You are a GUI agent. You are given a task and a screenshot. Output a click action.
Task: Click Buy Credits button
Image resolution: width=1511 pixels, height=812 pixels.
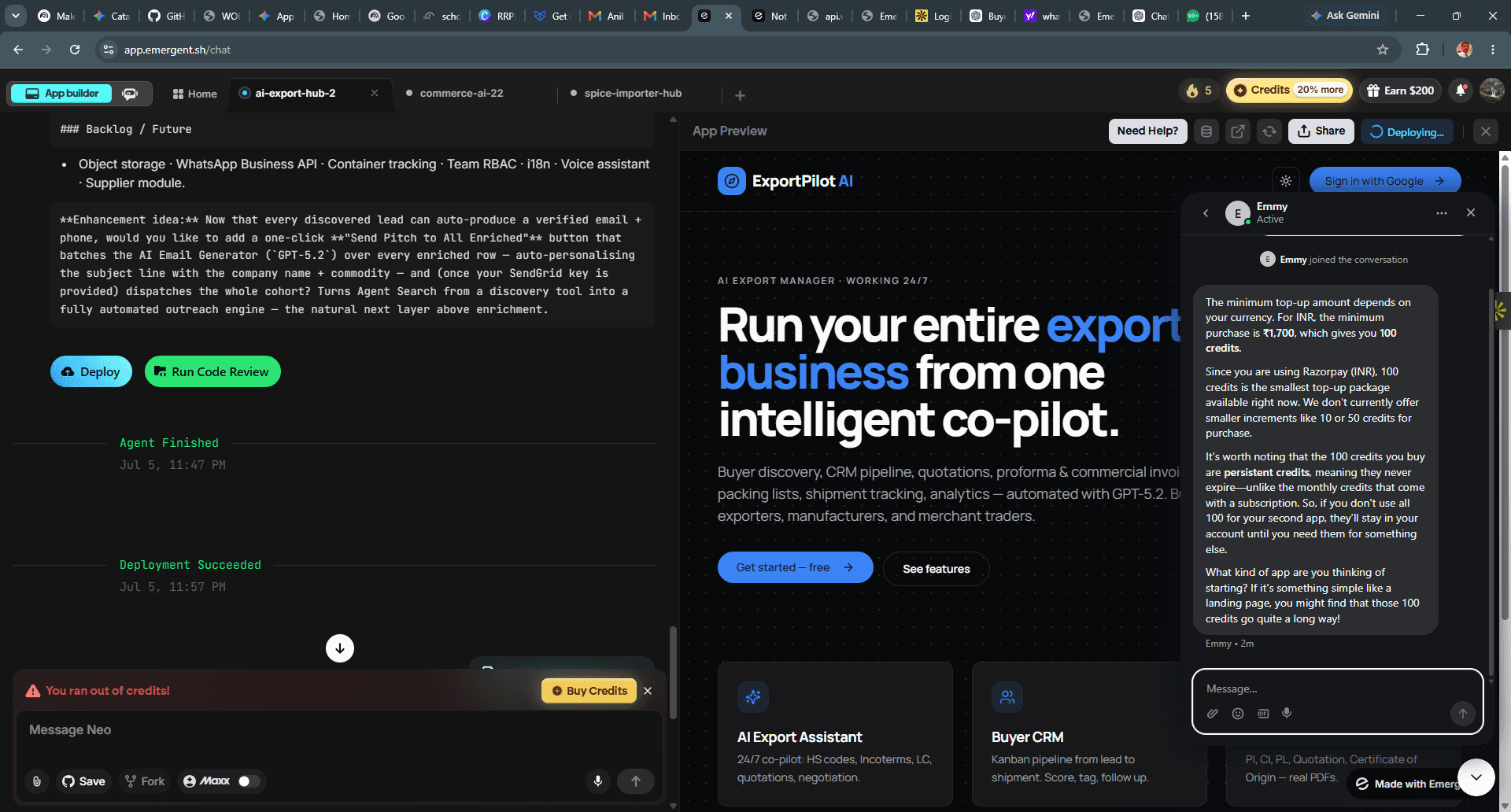click(589, 691)
